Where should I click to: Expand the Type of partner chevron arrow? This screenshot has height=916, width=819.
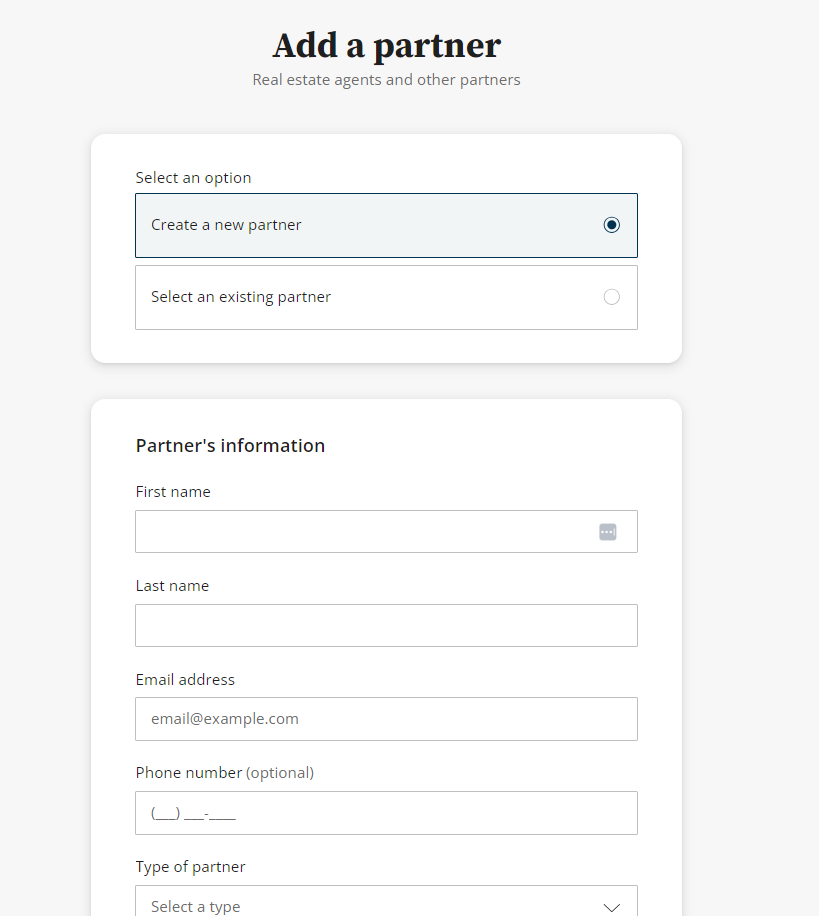tap(612, 907)
